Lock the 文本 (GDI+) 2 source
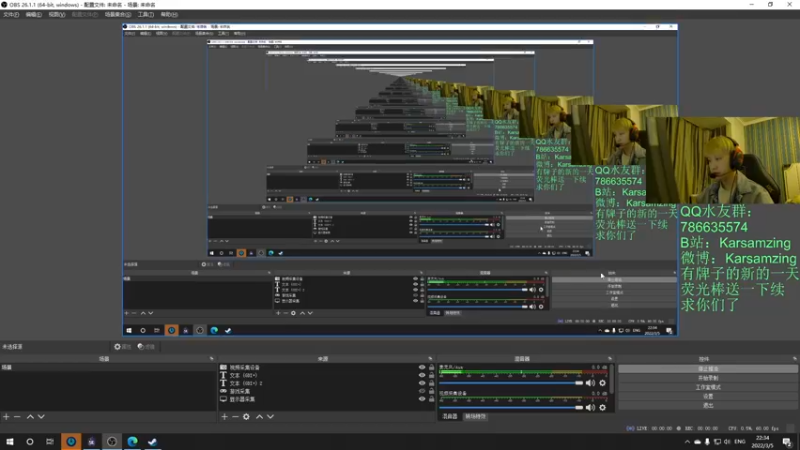The image size is (800, 450). click(432, 383)
